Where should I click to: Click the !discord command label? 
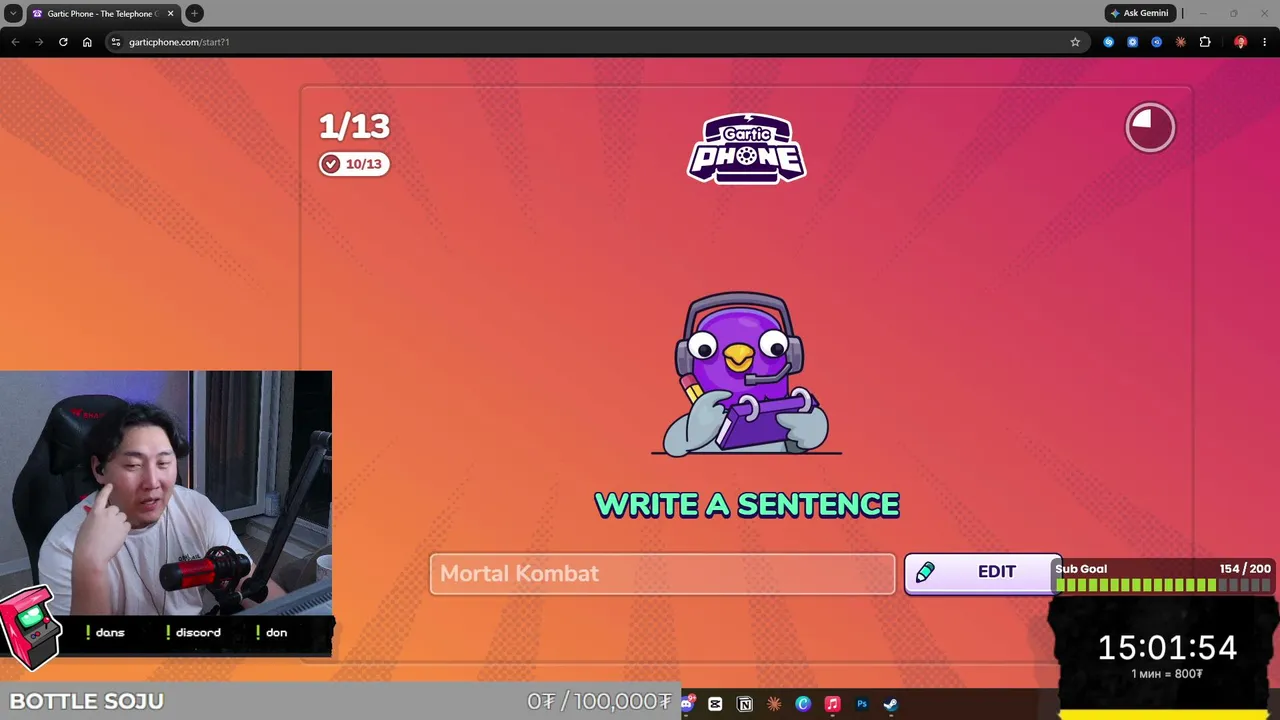coord(193,632)
